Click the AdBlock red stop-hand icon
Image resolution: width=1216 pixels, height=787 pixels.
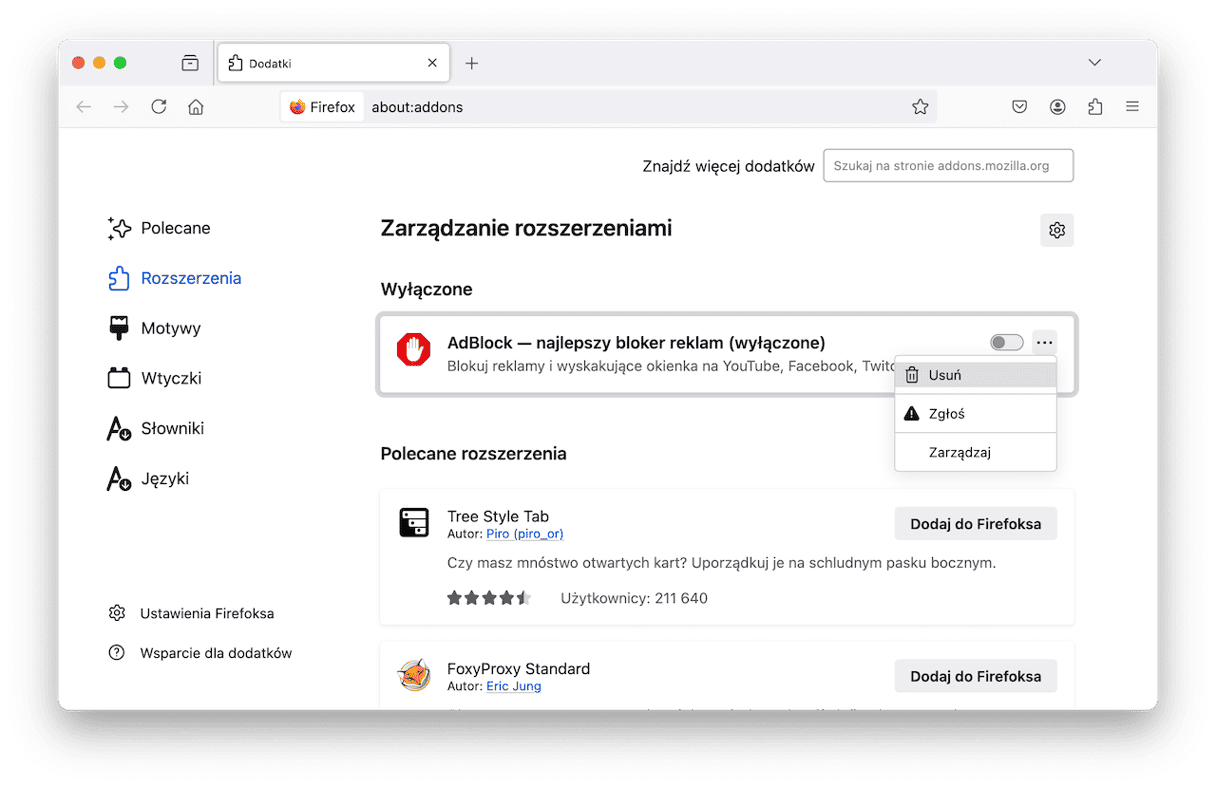point(414,349)
